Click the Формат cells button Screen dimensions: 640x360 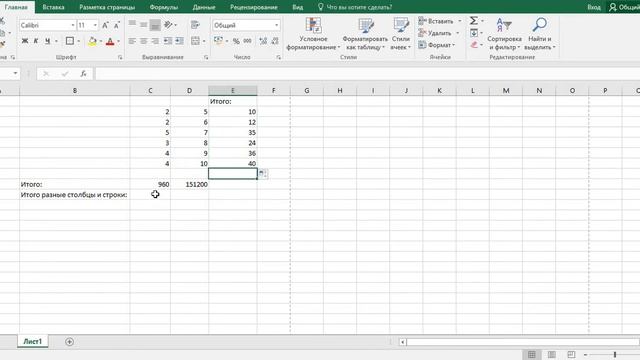tap(436, 45)
